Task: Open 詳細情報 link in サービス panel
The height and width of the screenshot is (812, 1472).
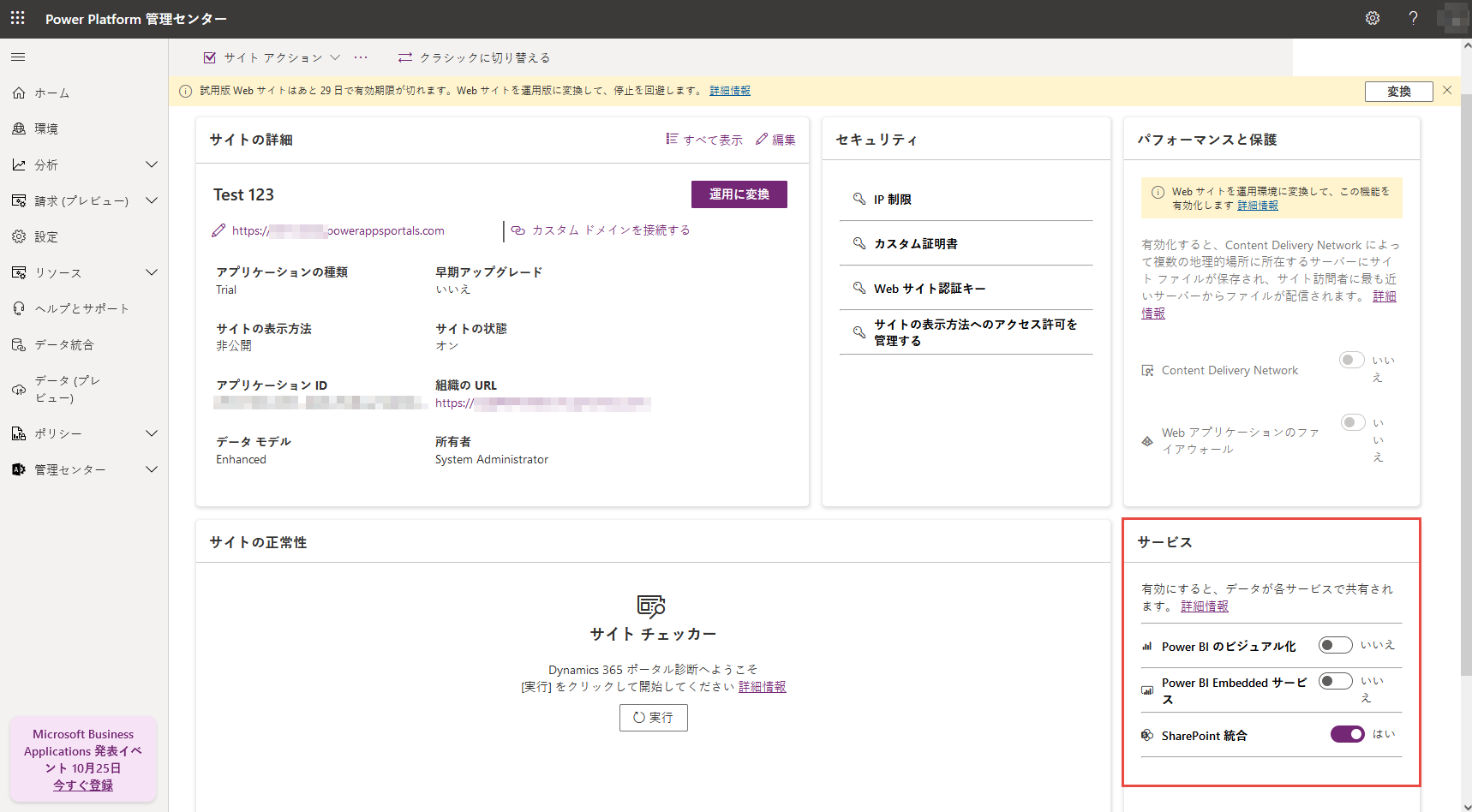Action: [1205, 606]
